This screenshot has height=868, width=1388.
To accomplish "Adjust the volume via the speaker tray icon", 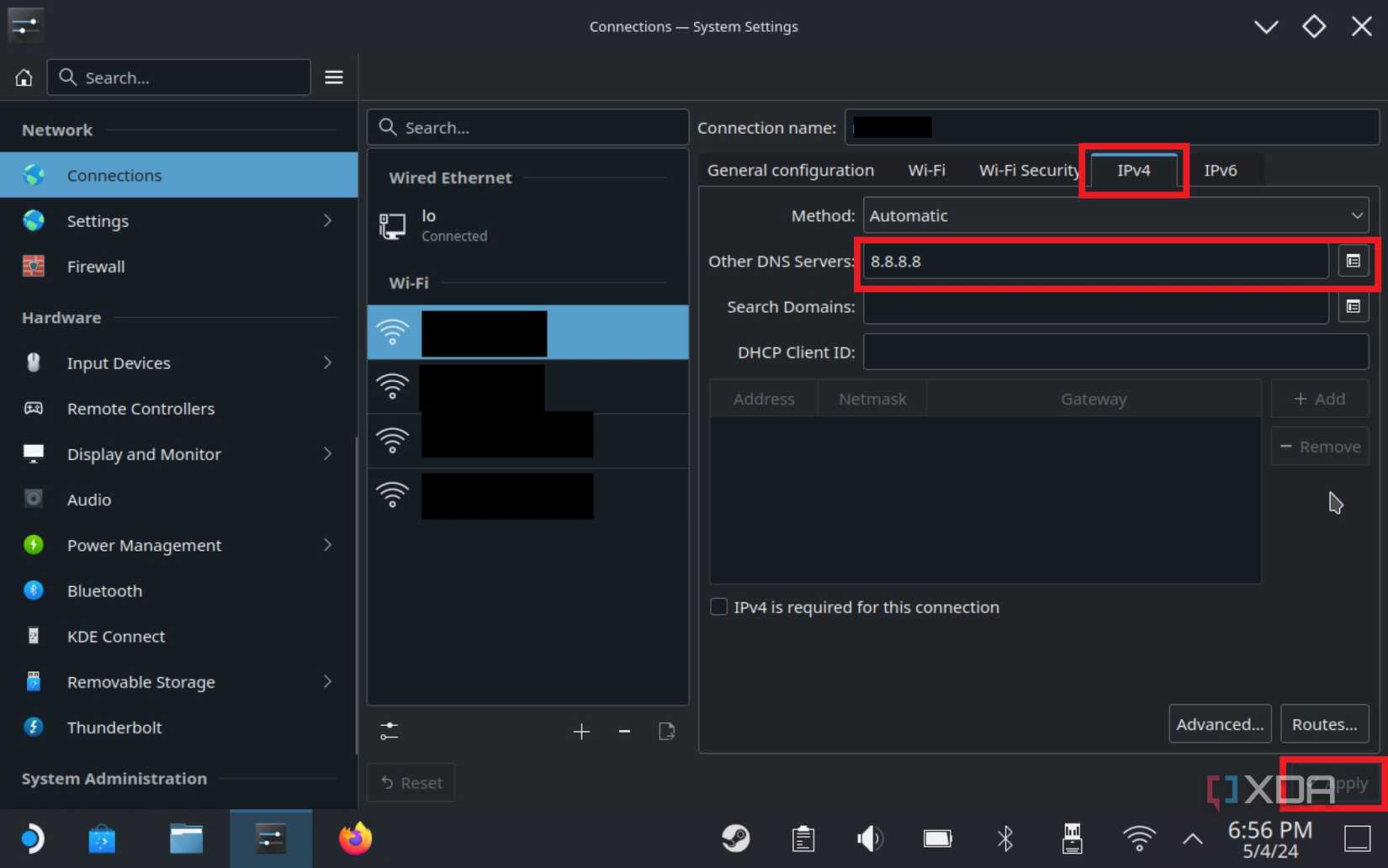I will (870, 838).
